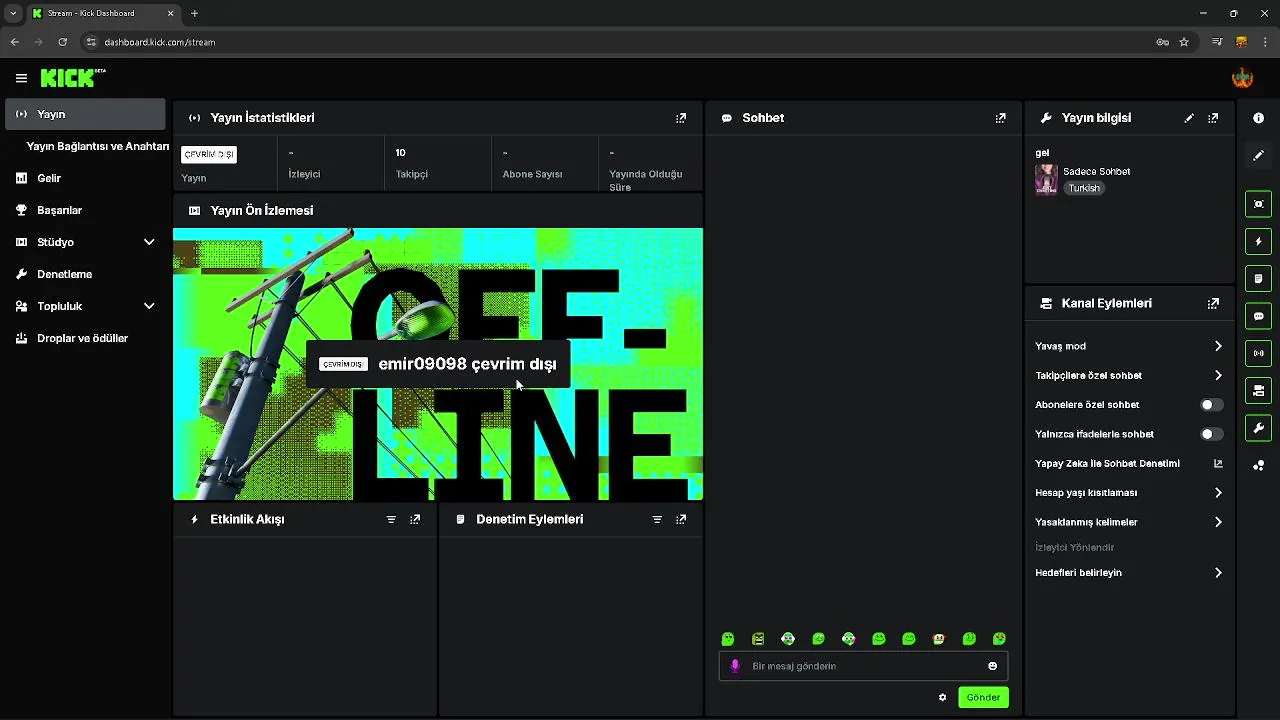The width and height of the screenshot is (1280, 720).
Task: Click the pencil icon in right sidebar
Action: point(1258,156)
